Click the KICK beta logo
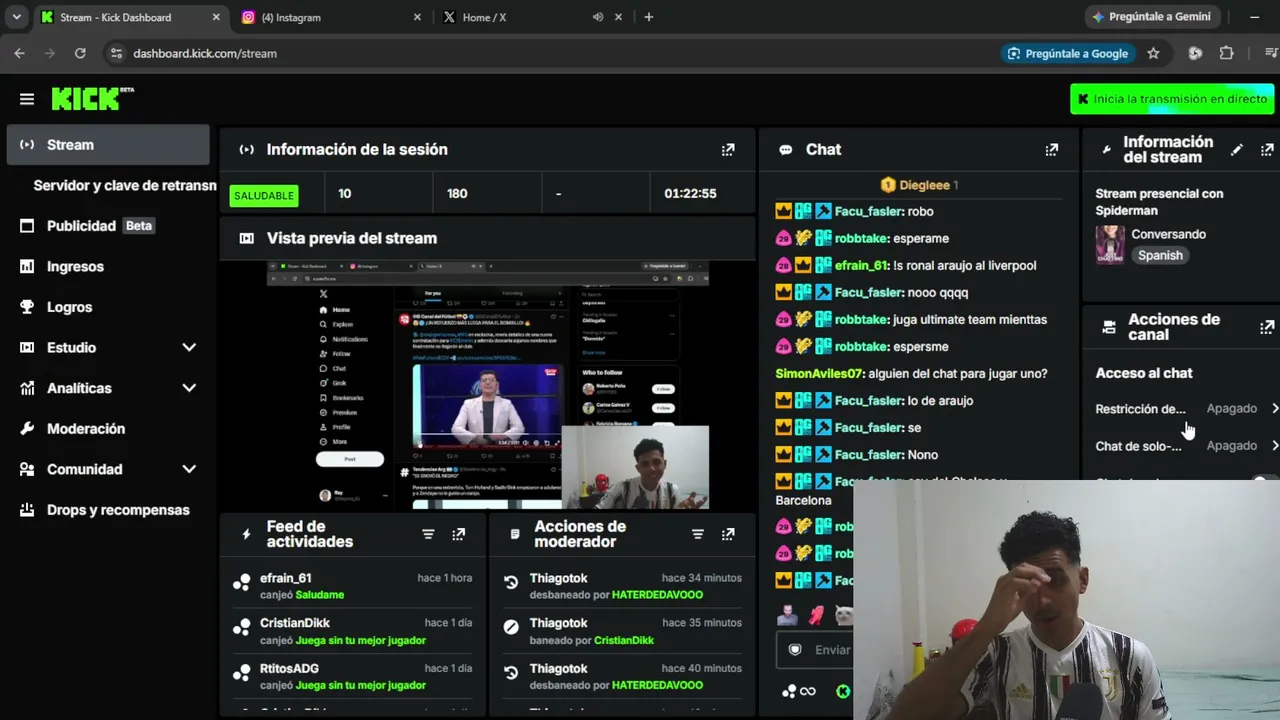The height and width of the screenshot is (720, 1280). pyautogui.click(x=92, y=98)
